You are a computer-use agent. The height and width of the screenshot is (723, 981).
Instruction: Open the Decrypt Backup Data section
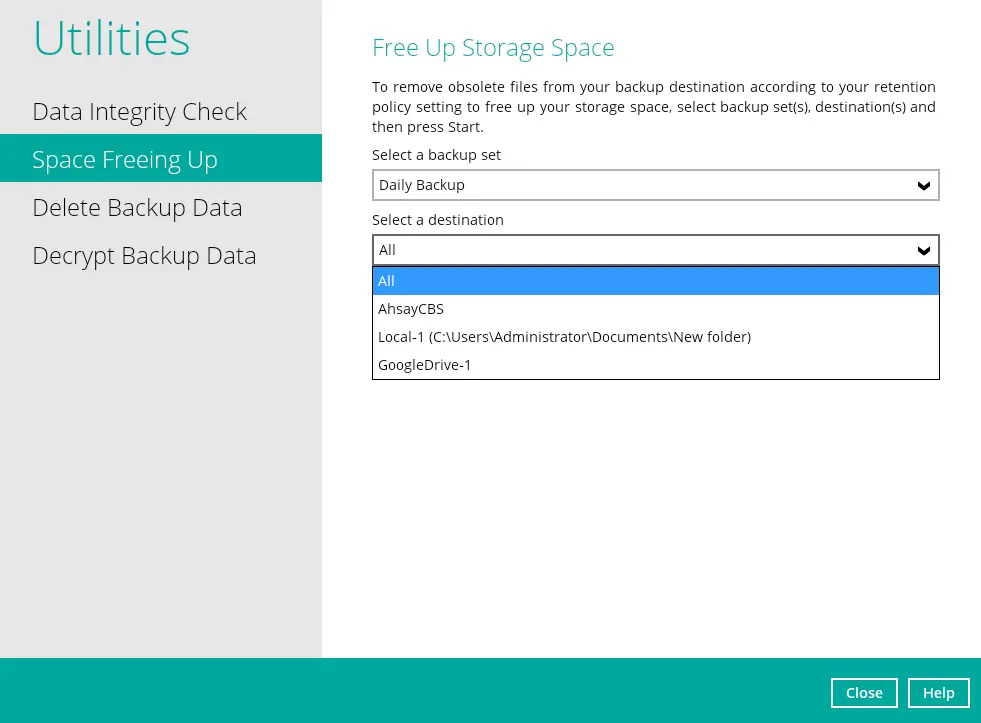pyautogui.click(x=144, y=255)
